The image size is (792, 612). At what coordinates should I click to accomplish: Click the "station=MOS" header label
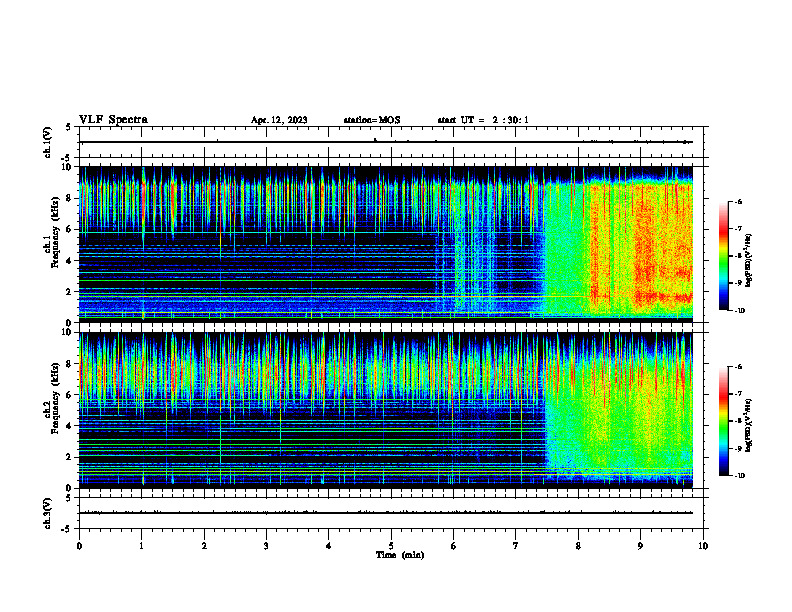click(x=372, y=120)
